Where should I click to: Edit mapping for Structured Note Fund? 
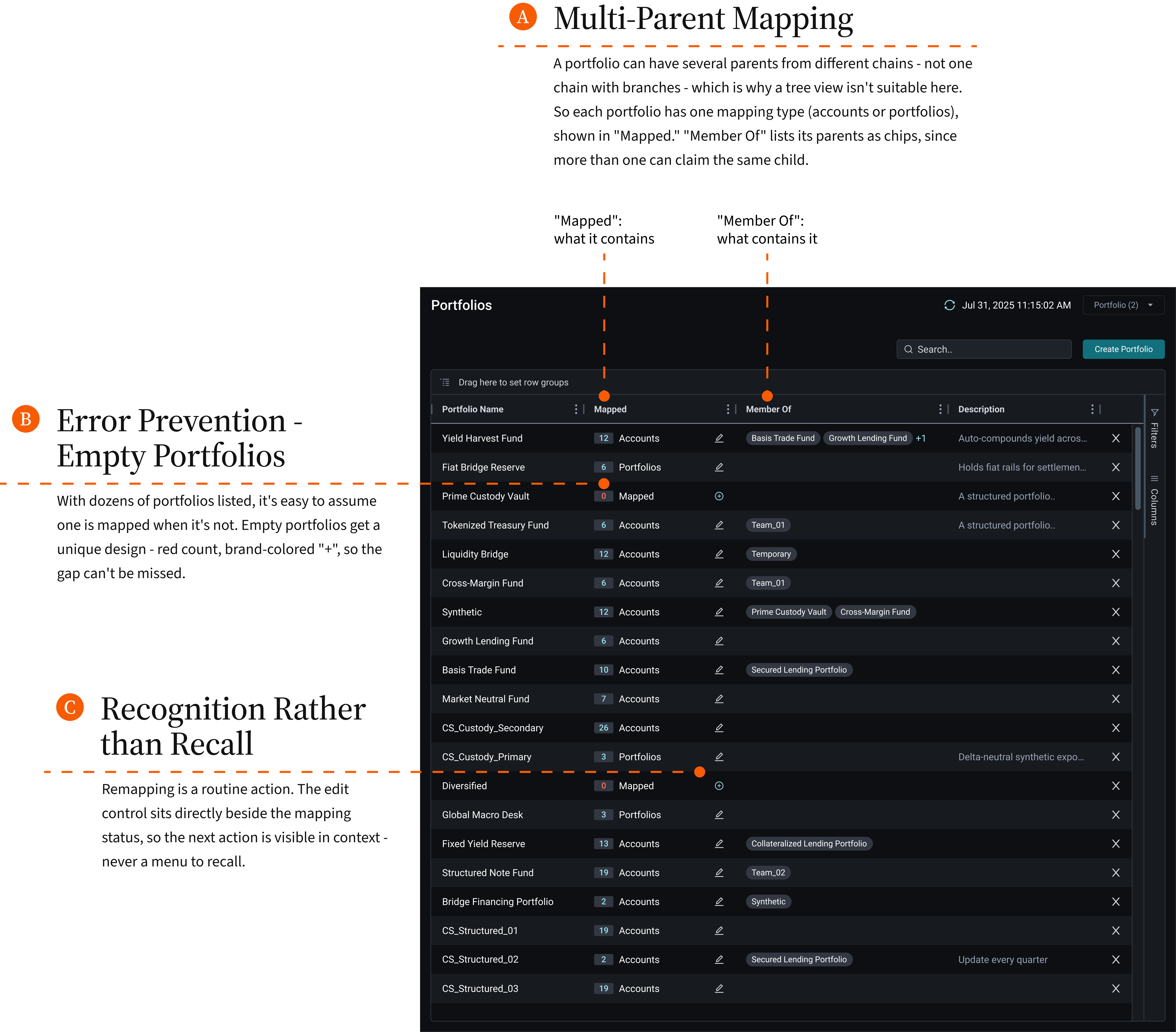tap(719, 873)
